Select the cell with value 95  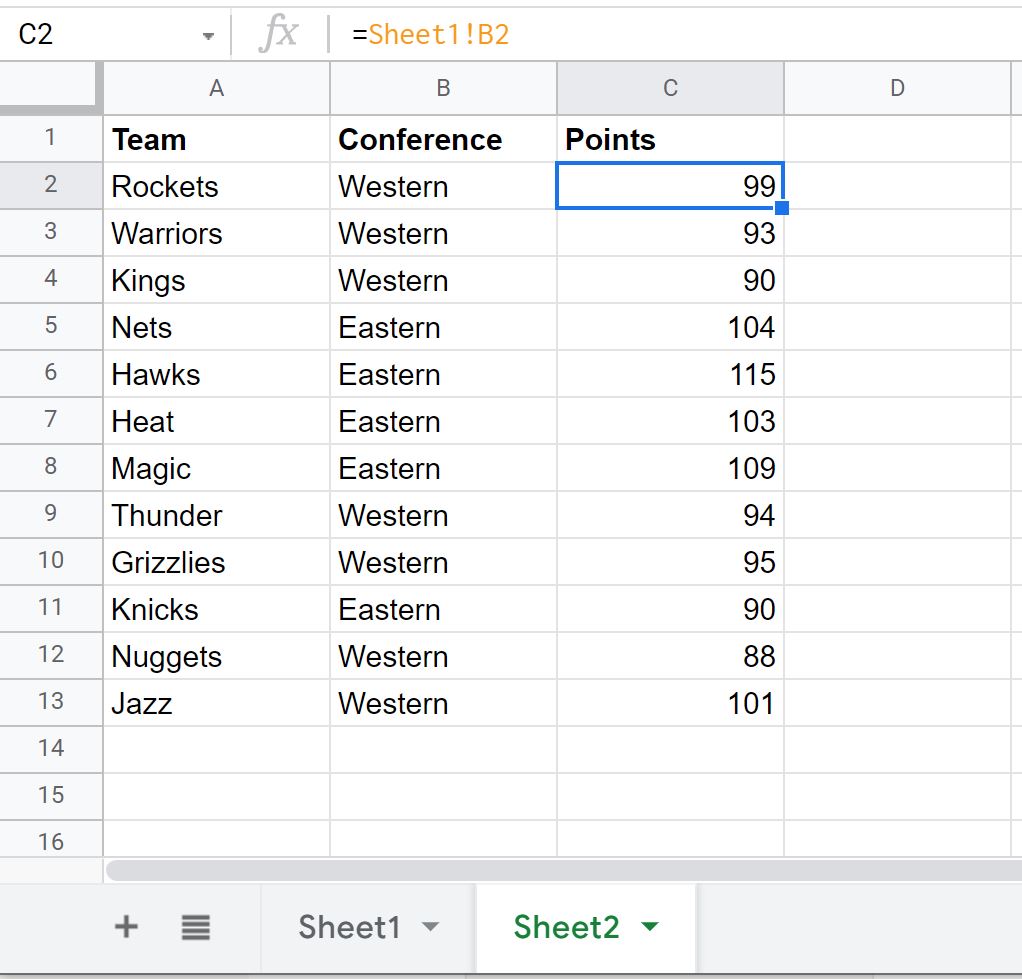point(670,562)
